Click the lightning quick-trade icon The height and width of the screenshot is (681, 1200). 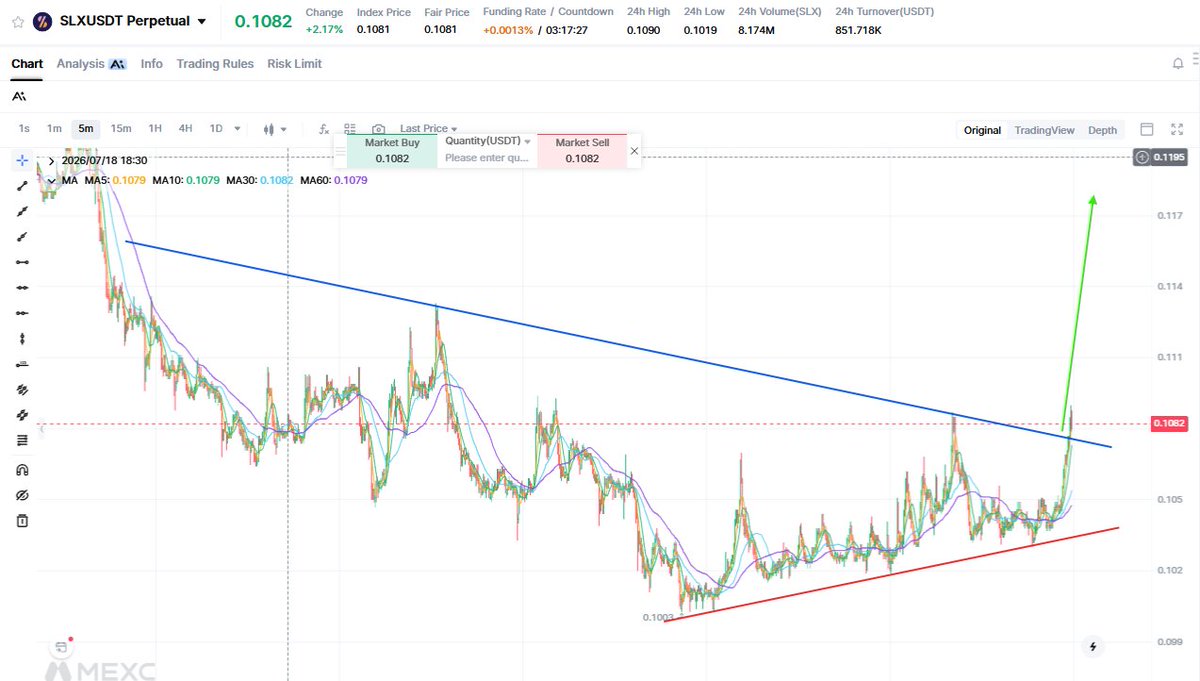(x=1093, y=647)
